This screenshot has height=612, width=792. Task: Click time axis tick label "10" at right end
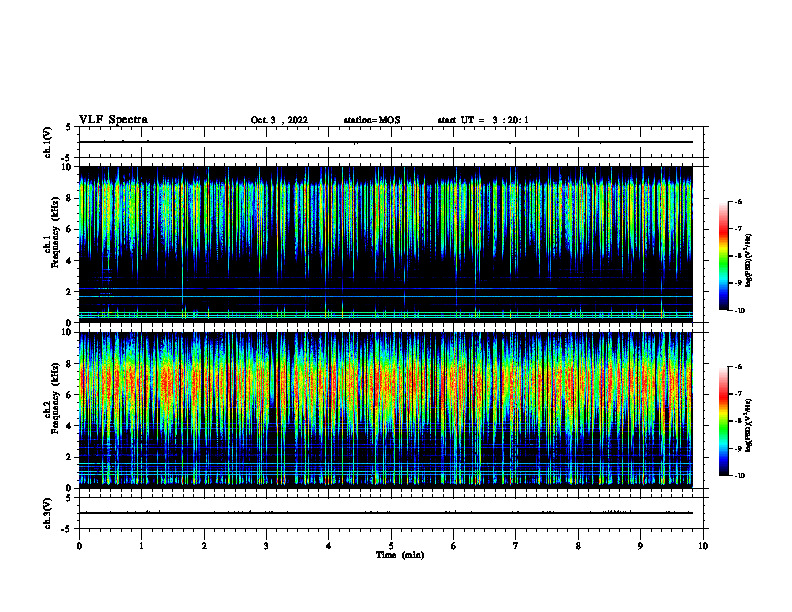703,546
